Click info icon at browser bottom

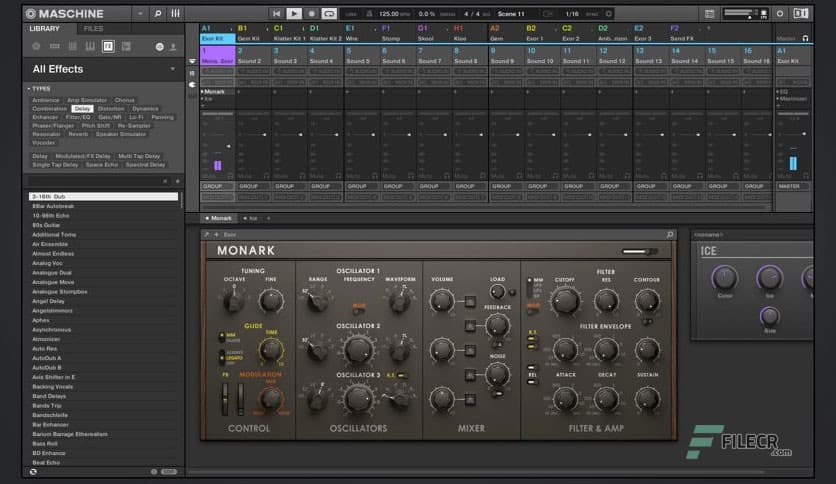coord(154,472)
